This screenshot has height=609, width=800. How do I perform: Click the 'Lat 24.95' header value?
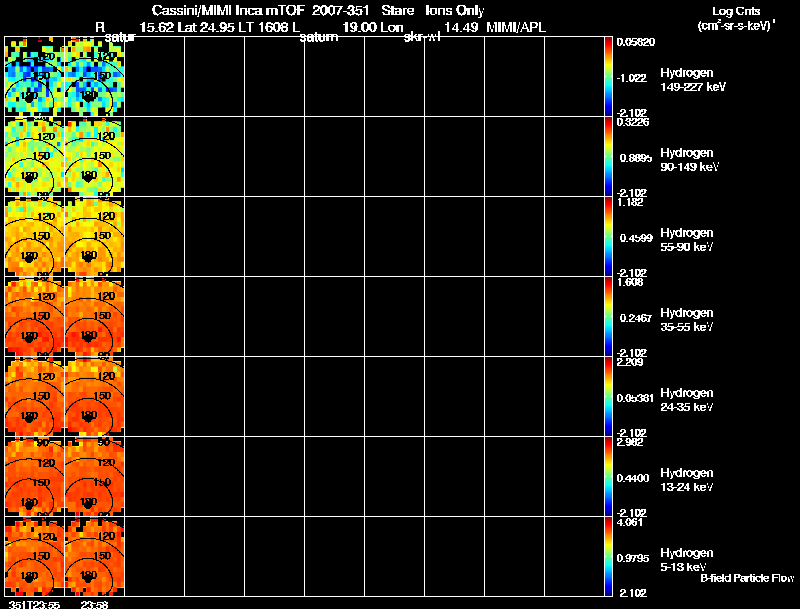(208, 28)
